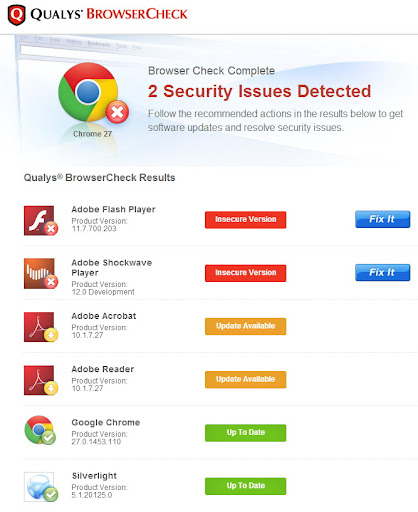Click Up To Date badge for Google Chrome
This screenshot has height=512, width=418.
245,433
